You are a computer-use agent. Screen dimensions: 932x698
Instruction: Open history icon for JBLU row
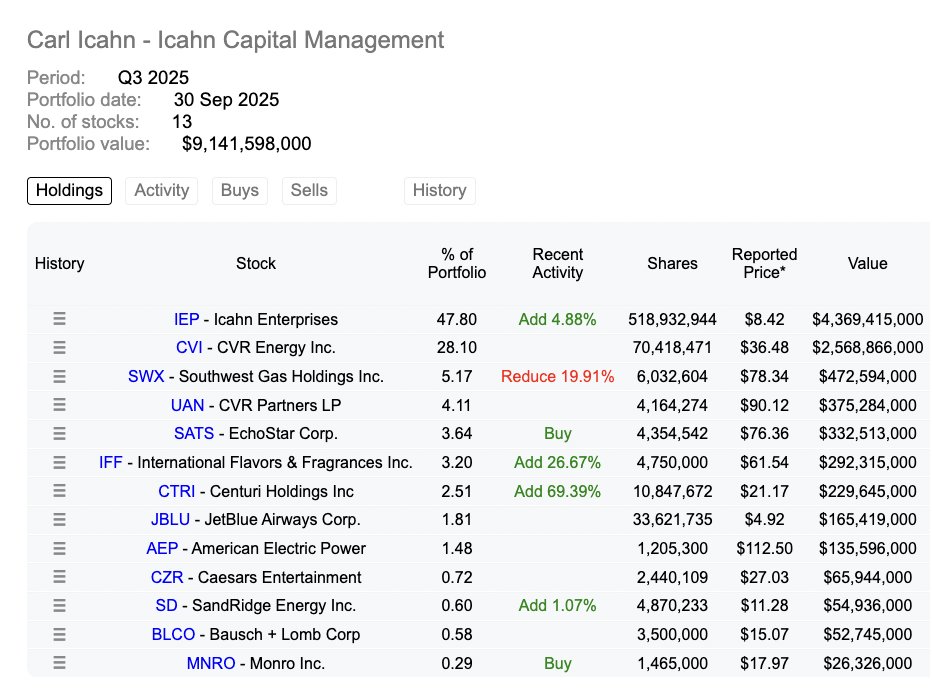(59, 520)
